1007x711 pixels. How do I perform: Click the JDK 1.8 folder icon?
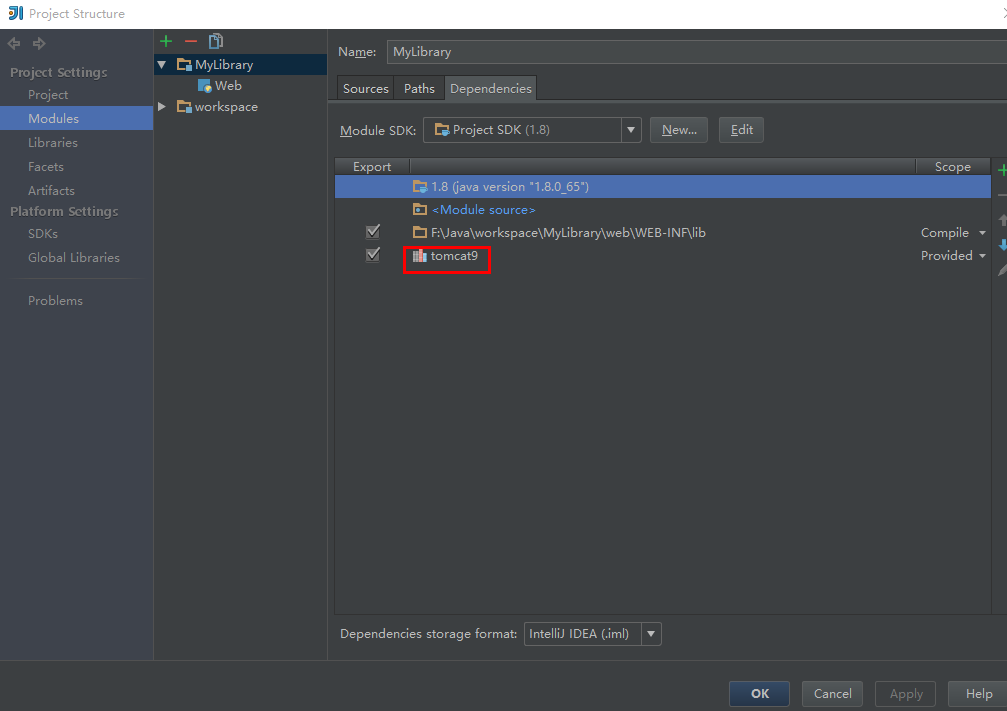pyautogui.click(x=420, y=187)
